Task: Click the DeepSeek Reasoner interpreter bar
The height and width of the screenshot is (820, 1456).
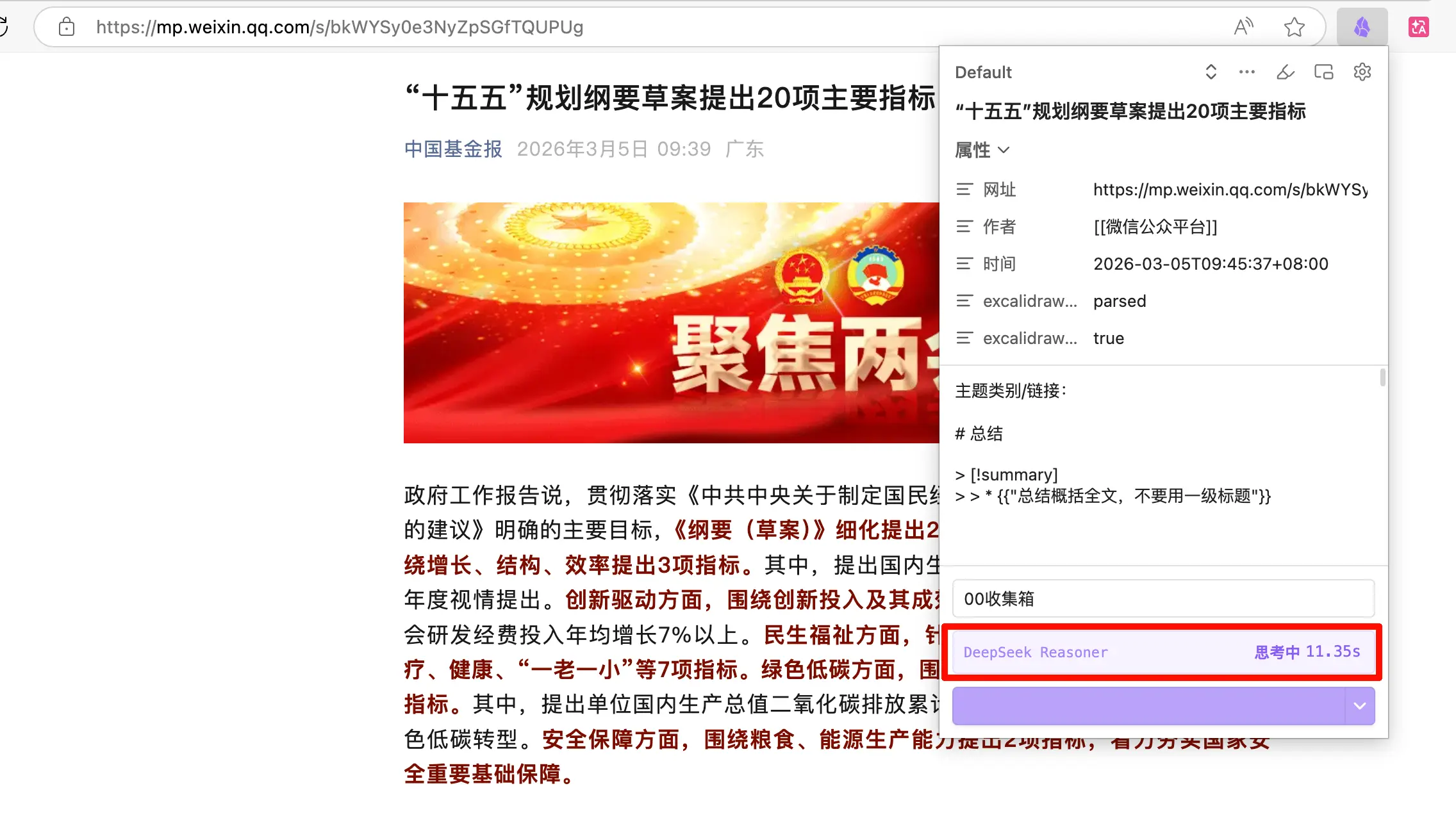Action: 1163,652
